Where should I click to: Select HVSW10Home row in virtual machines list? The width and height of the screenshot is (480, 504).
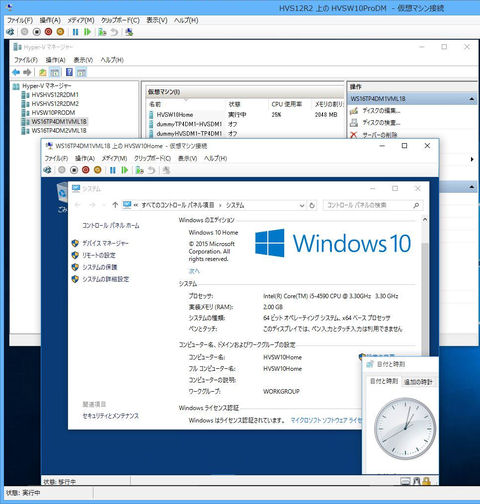[245, 115]
